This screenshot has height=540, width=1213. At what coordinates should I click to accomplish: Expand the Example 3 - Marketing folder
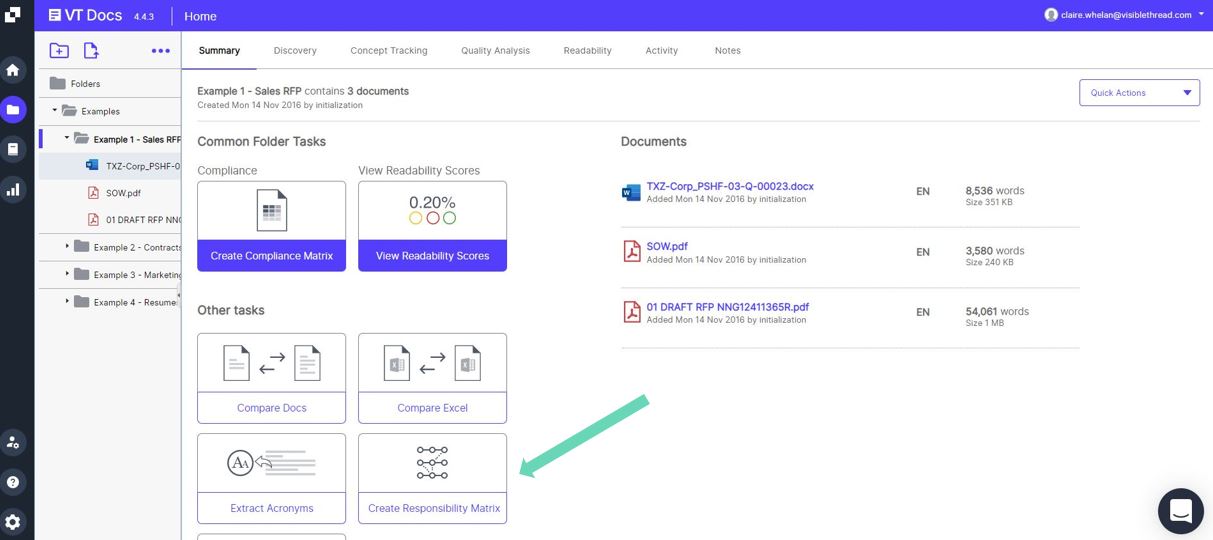pyautogui.click(x=68, y=274)
